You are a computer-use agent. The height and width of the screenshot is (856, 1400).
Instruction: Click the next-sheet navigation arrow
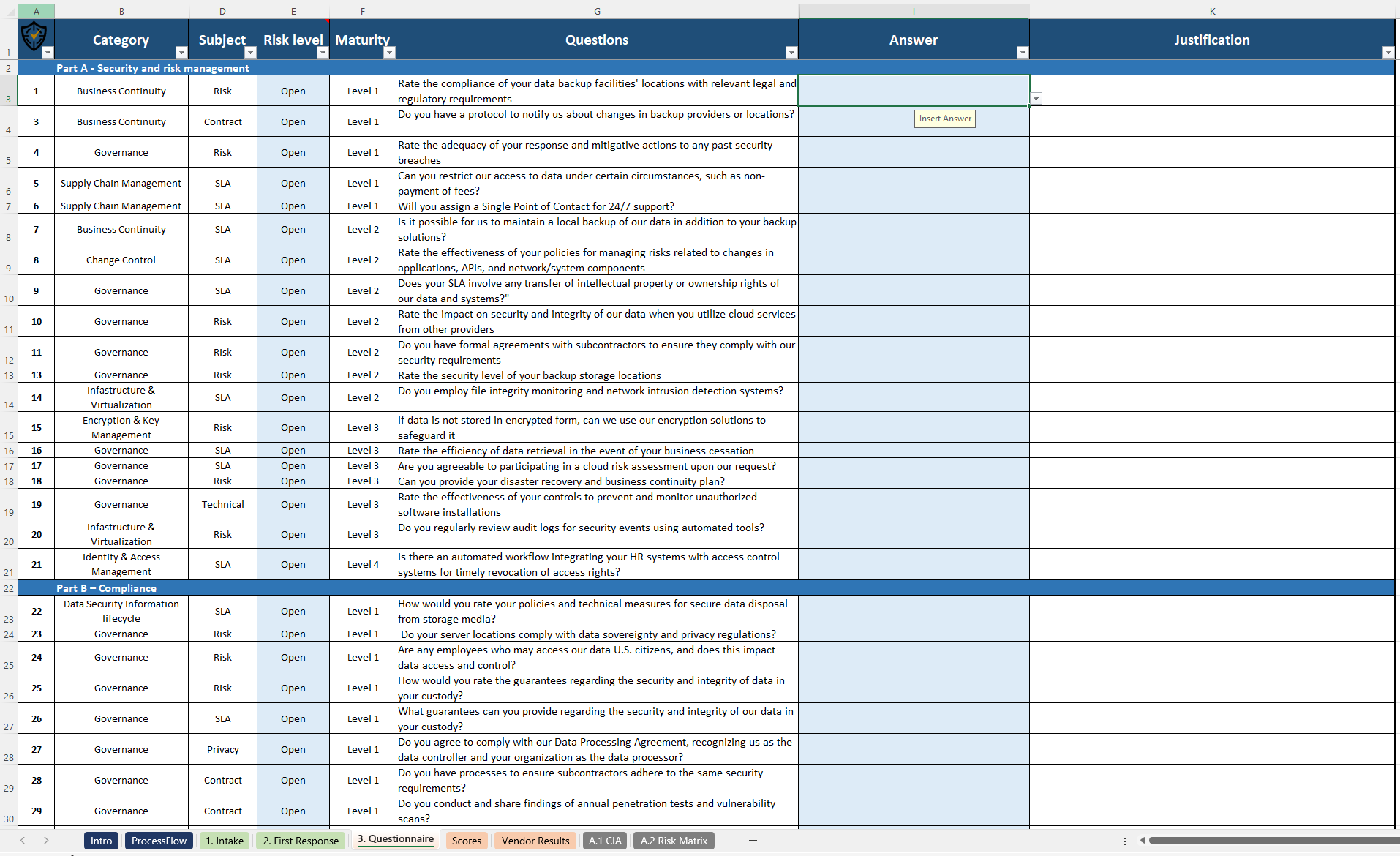tap(45, 841)
